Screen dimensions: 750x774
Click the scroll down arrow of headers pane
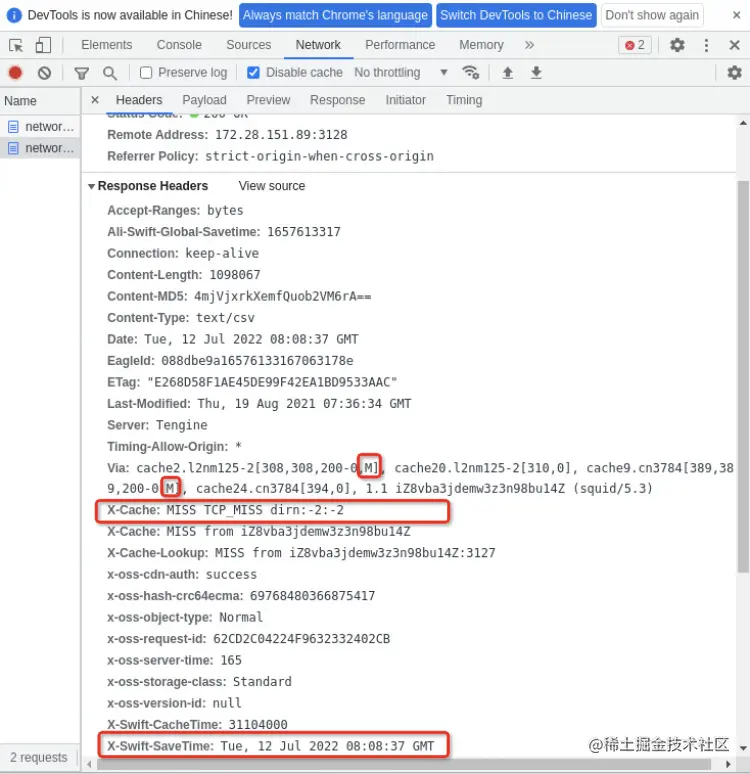pyautogui.click(x=743, y=748)
